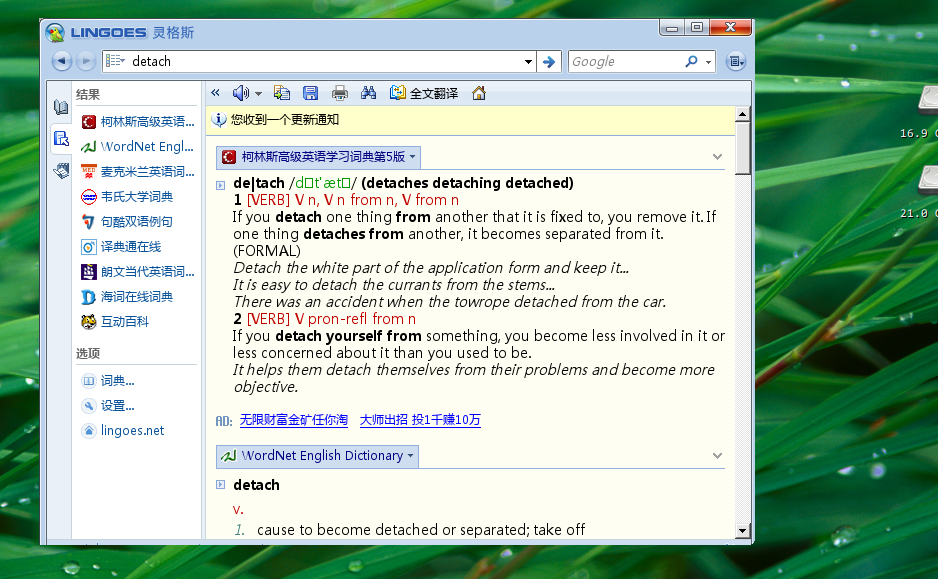The height and width of the screenshot is (579, 938).
Task: Click scrollbar down arrow
Action: (742, 531)
